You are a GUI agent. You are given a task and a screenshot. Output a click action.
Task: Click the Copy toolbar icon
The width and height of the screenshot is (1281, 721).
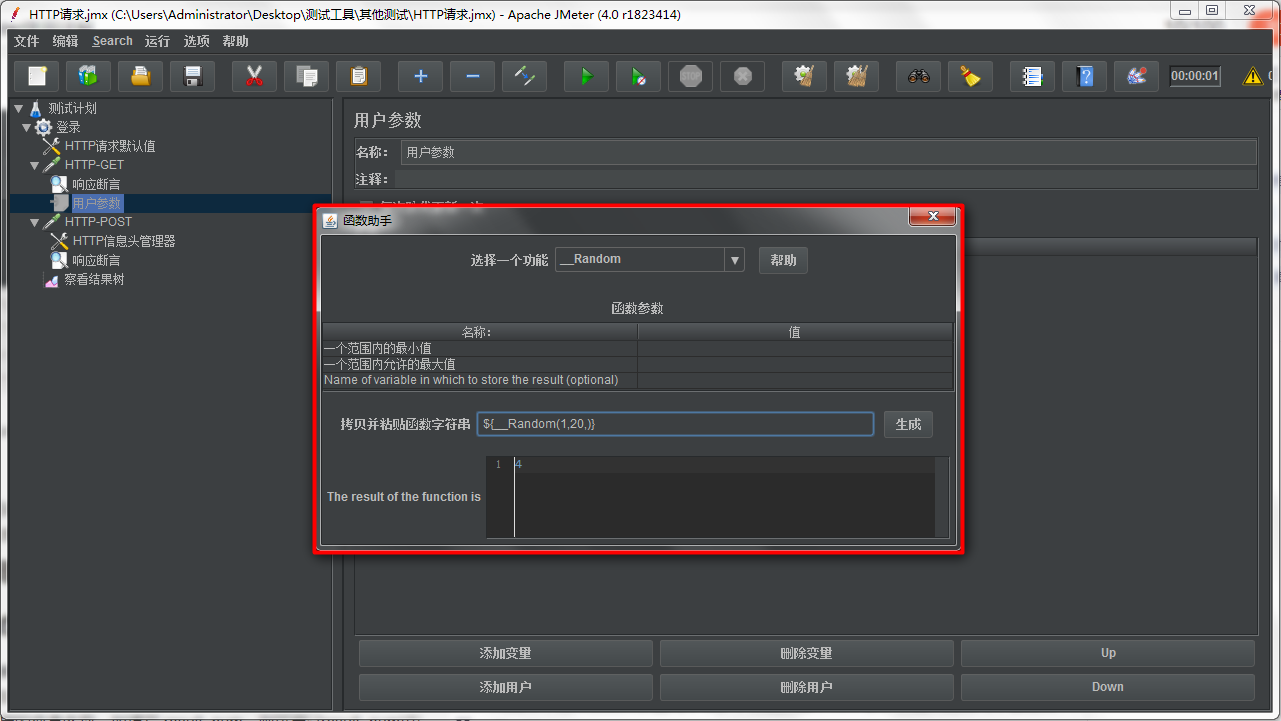point(307,76)
